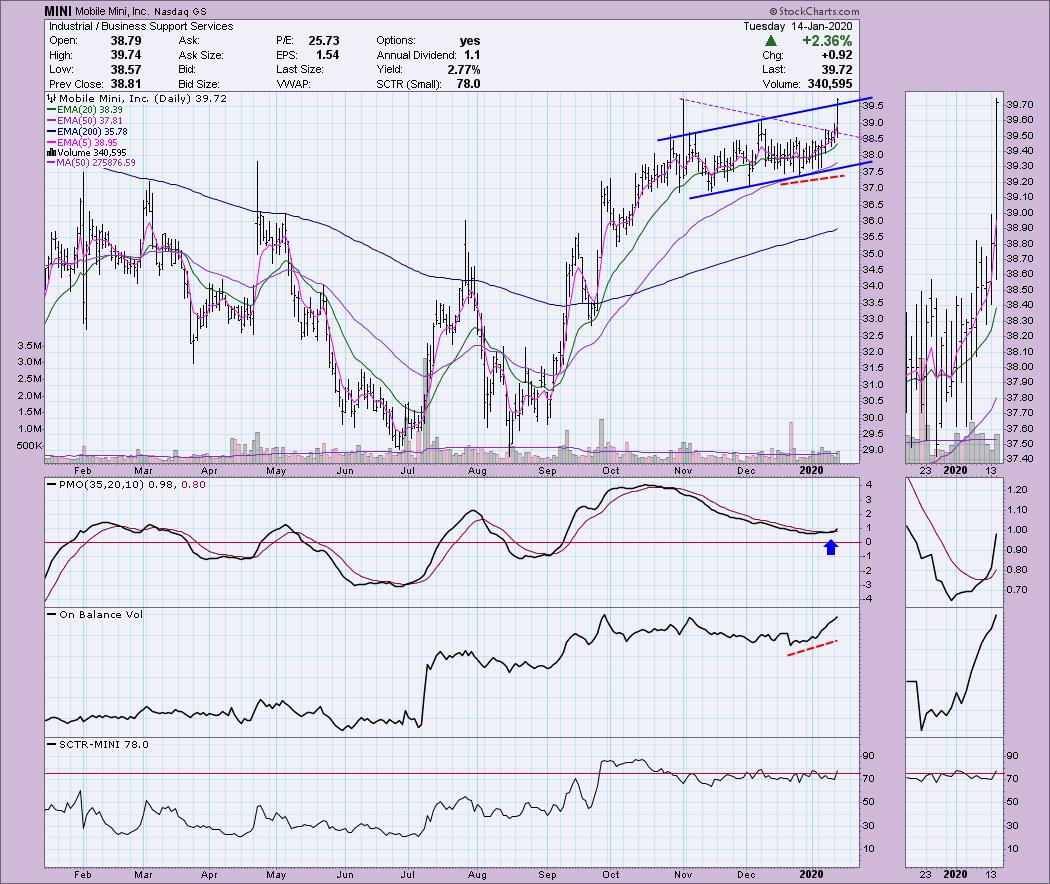
Task: Click the 'SCTR (Small):' label in the header
Action: (409, 84)
